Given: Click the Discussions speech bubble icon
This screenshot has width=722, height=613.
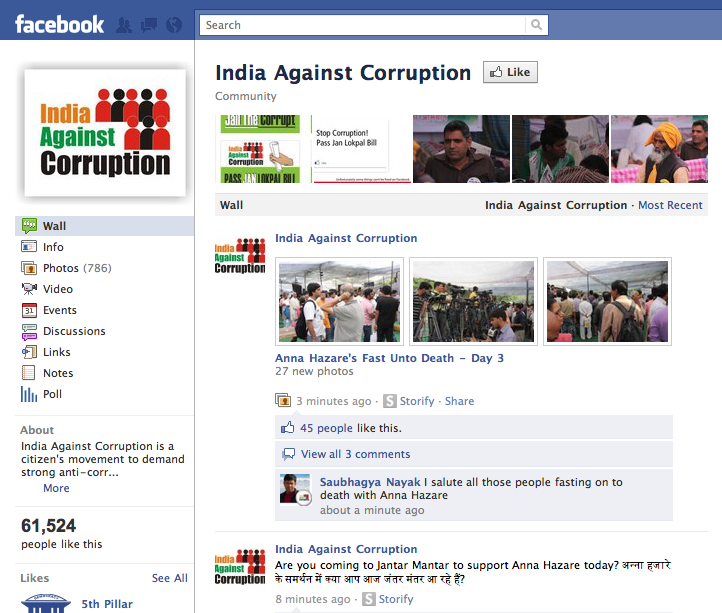Looking at the screenshot, I should 29,331.
